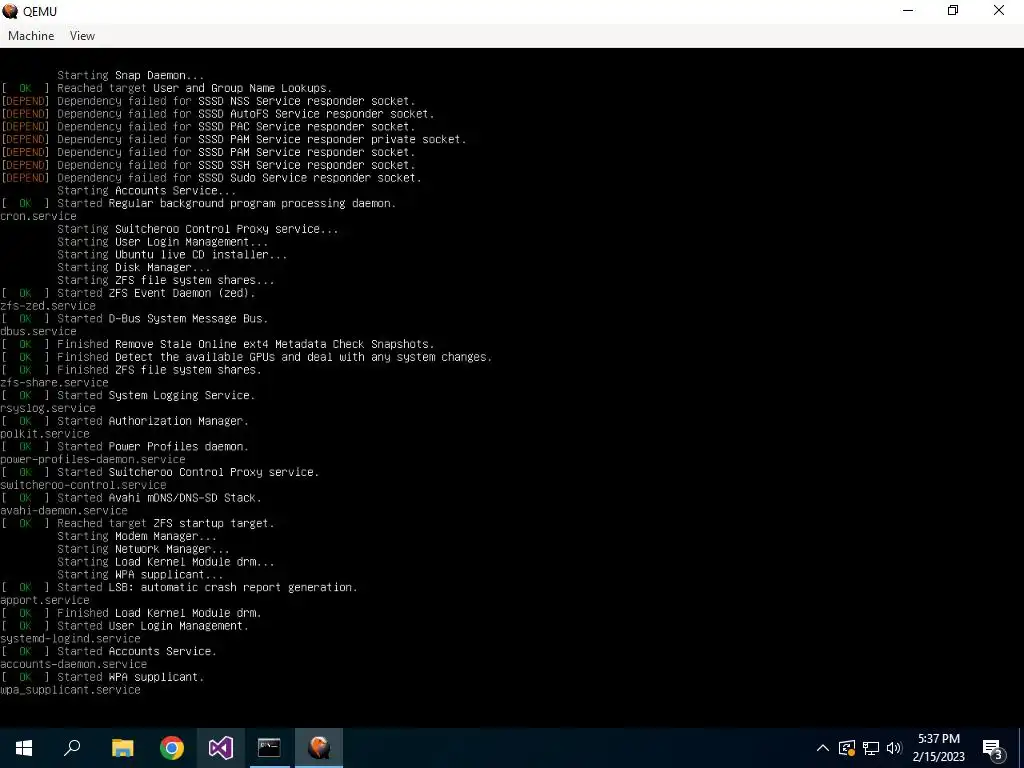Click the line "Starting Snap Daemon..."
The height and width of the screenshot is (768, 1024).
click(x=131, y=75)
